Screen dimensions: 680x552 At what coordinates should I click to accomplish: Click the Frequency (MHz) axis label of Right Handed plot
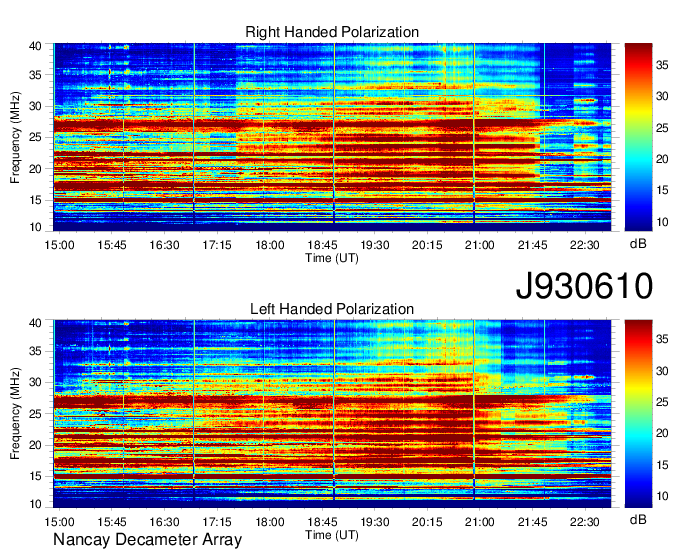[15, 137]
